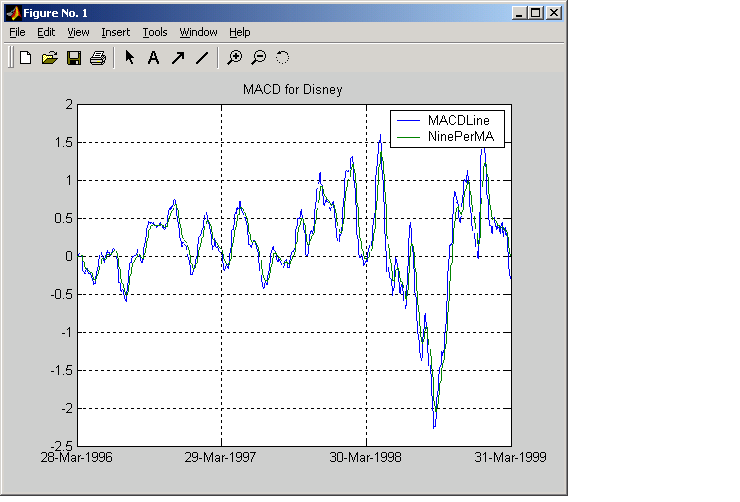Expand the Insert menu
The width and height of the screenshot is (740, 502).
click(x=115, y=32)
